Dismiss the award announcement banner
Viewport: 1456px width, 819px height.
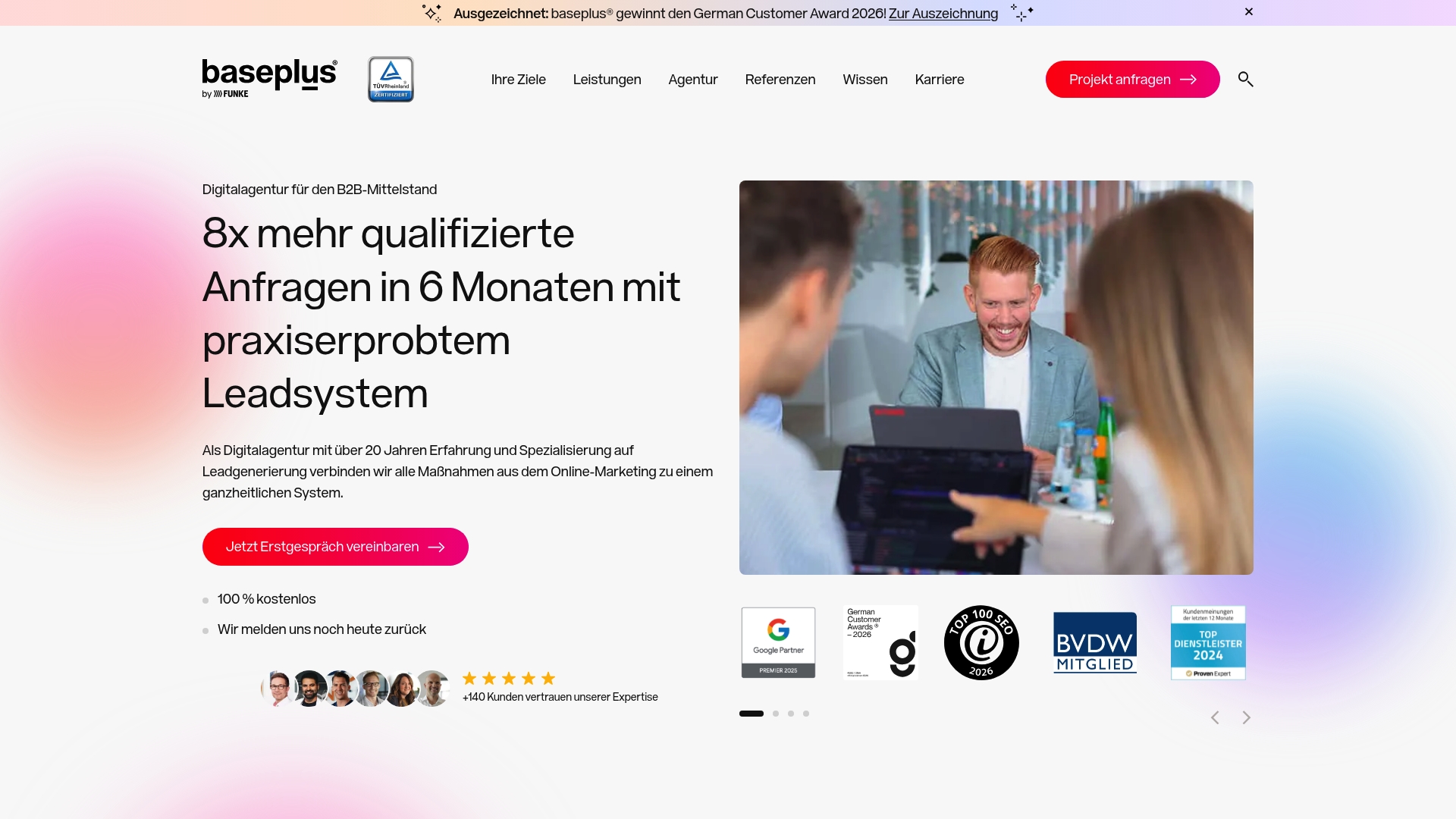point(1247,11)
